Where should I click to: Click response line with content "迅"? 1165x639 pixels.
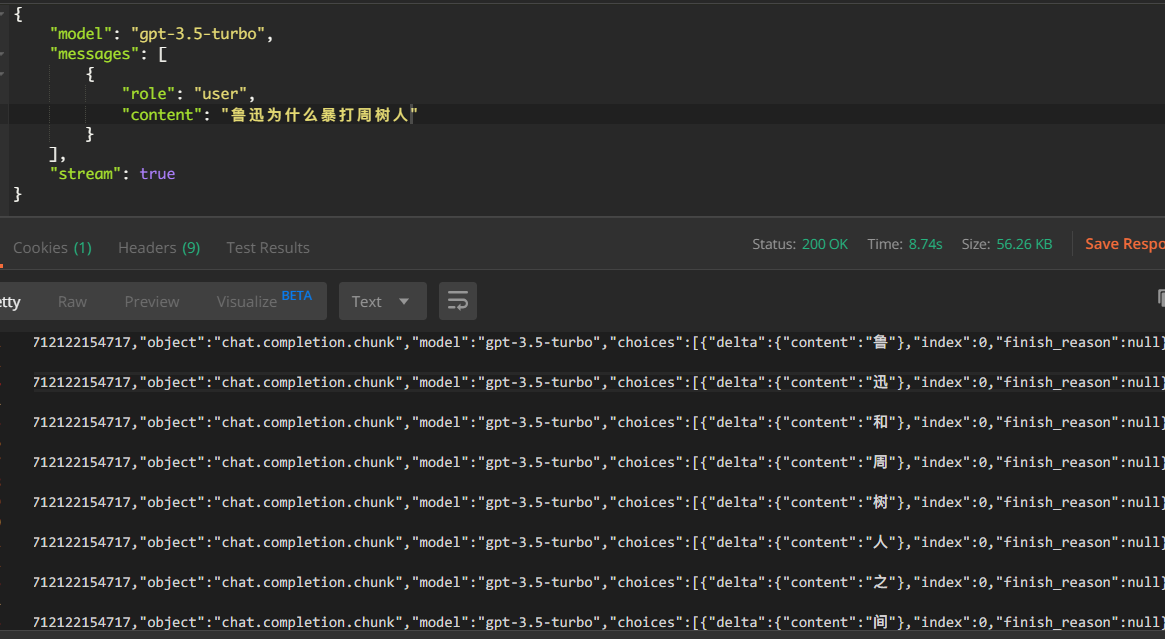(x=598, y=382)
